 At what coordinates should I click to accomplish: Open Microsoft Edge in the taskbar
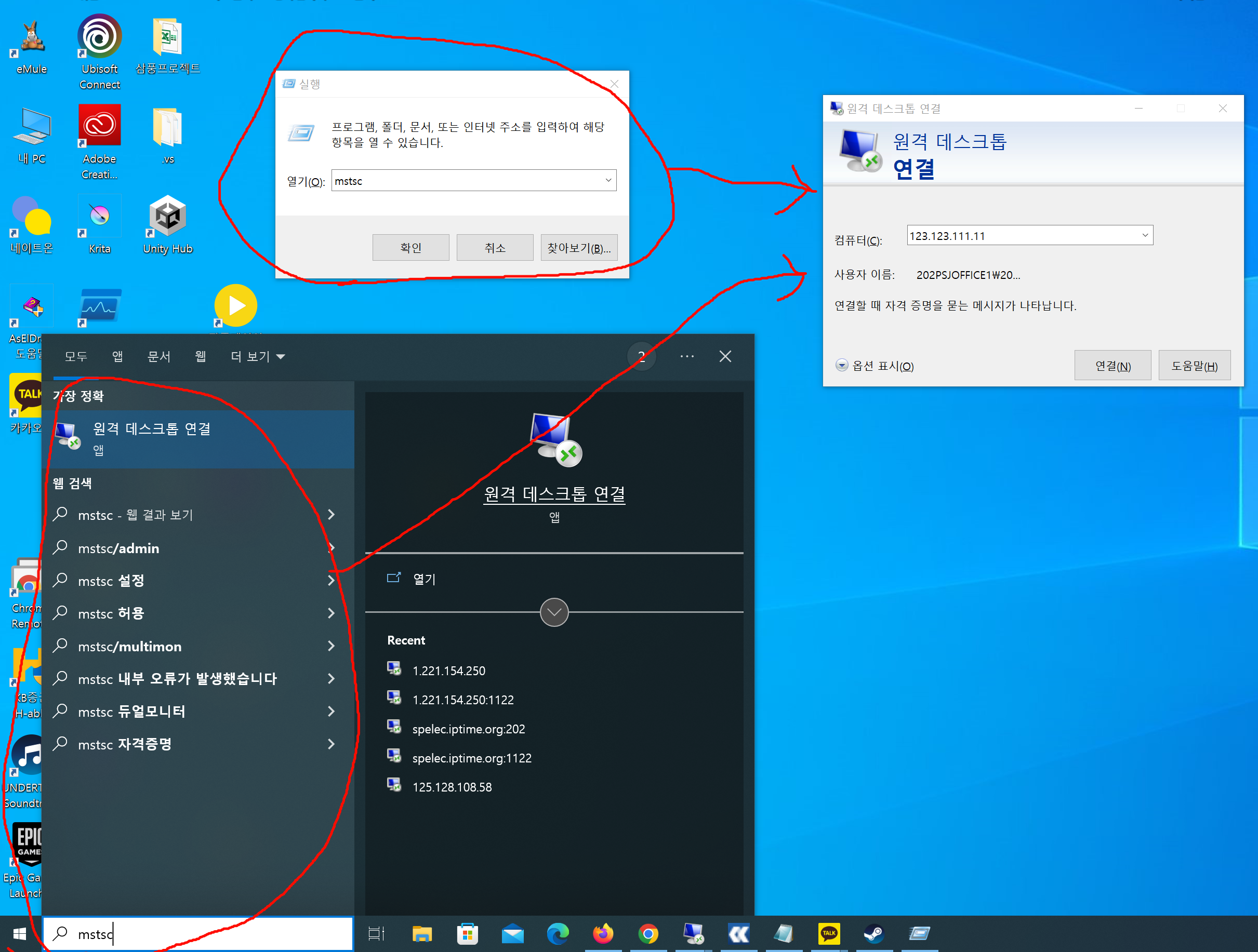click(558, 933)
